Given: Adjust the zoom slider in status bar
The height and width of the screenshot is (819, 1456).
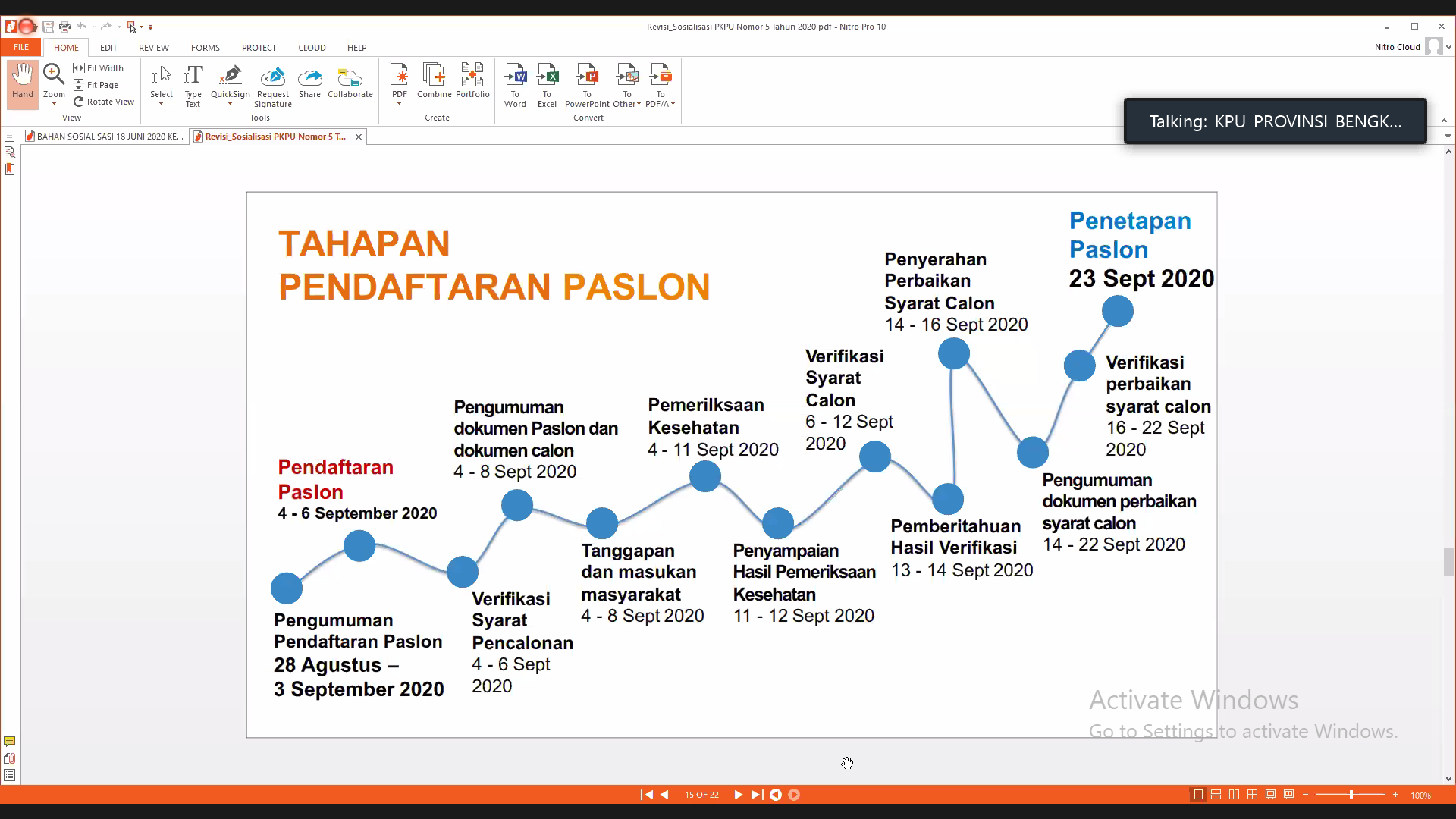Looking at the screenshot, I should [x=1351, y=795].
